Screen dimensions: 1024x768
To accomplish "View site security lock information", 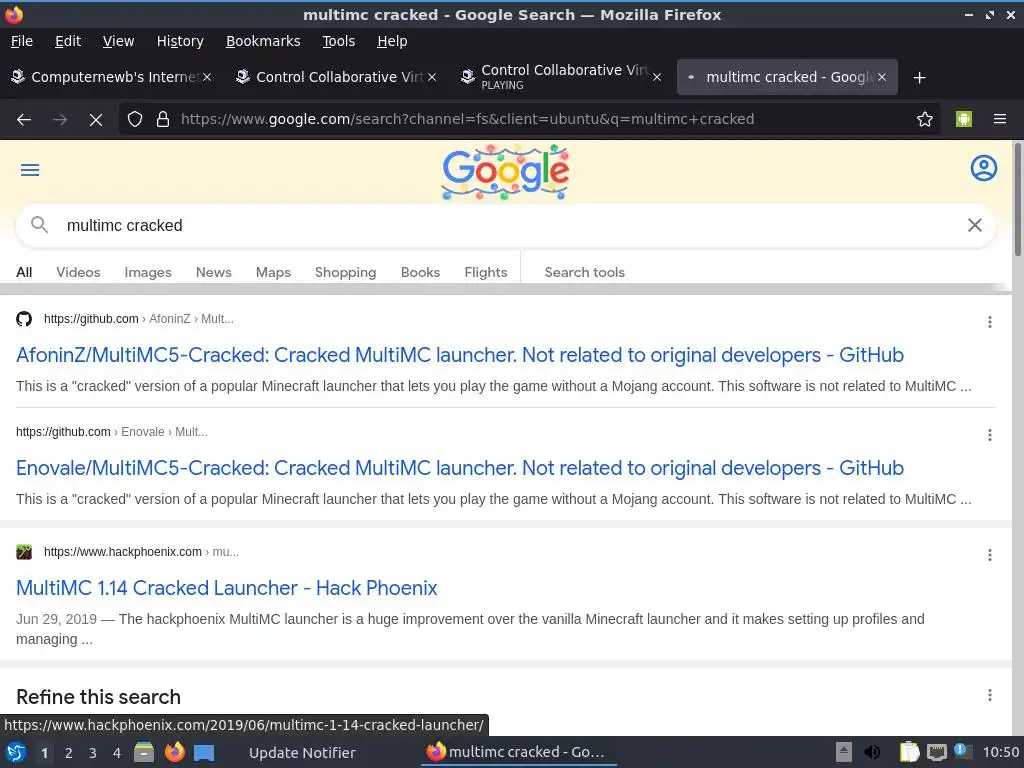I will pyautogui.click(x=163, y=119).
